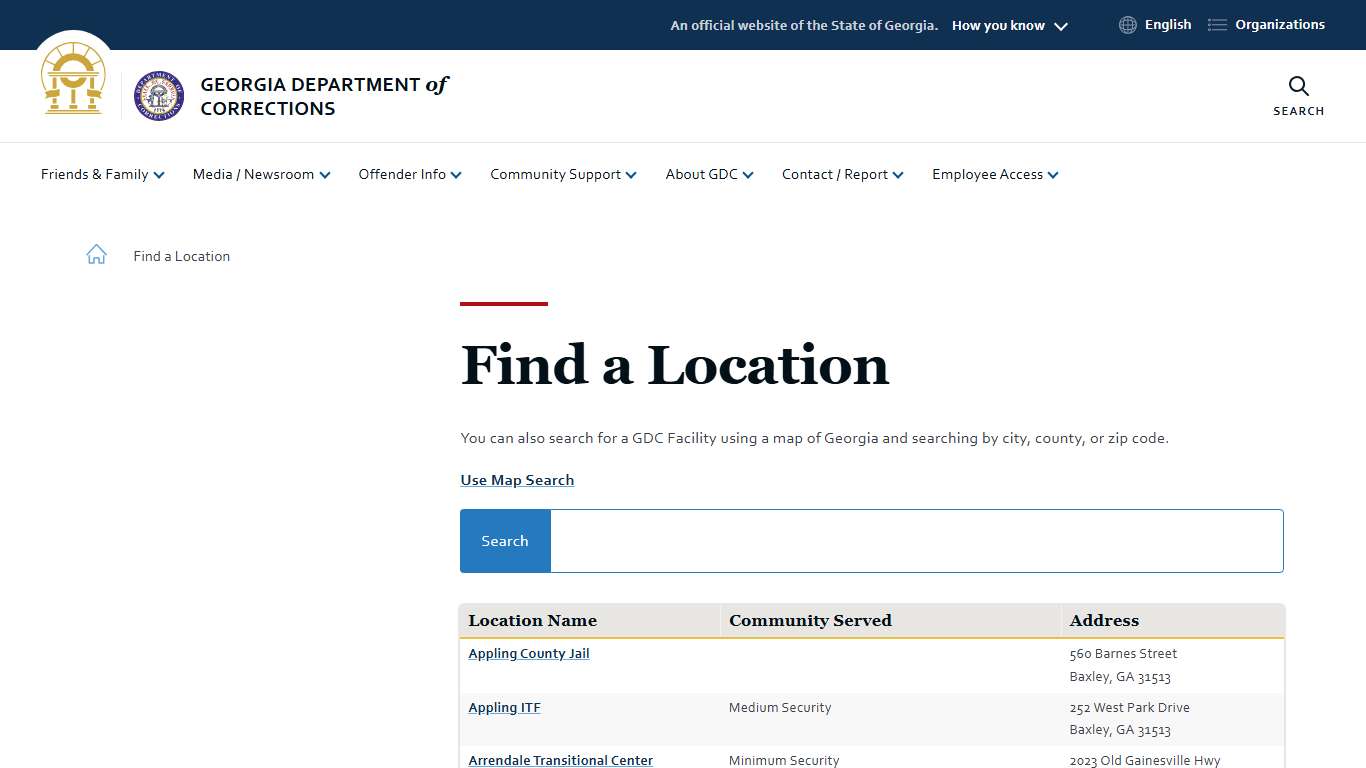Click the globe icon beside English

click(x=1127, y=24)
